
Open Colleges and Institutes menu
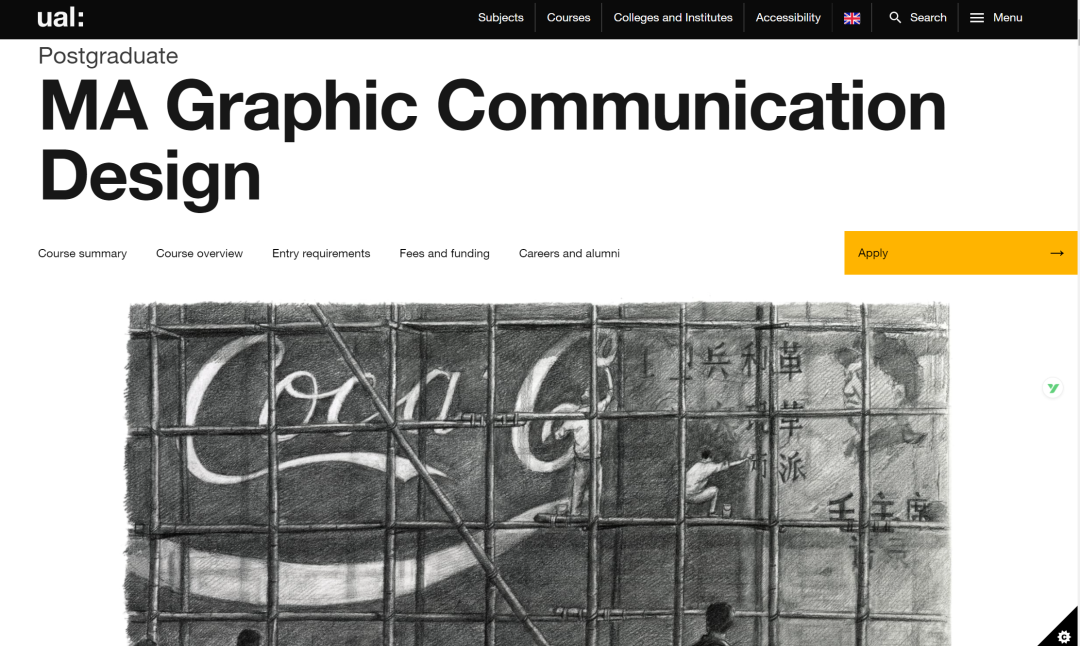pos(673,18)
